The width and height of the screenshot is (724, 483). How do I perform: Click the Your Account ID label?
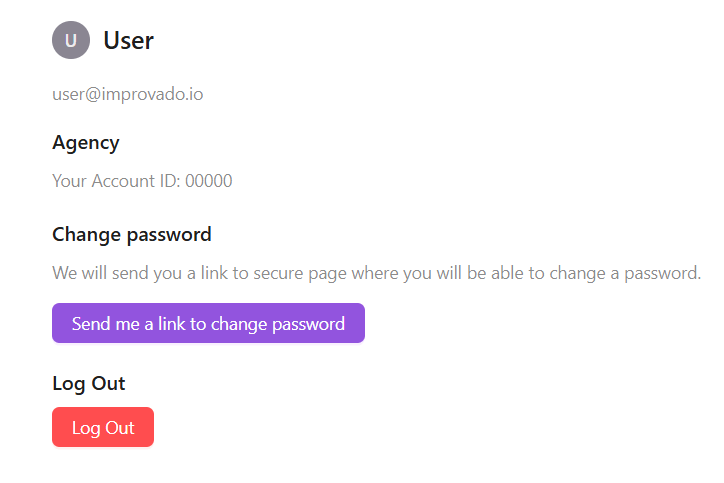(116, 181)
